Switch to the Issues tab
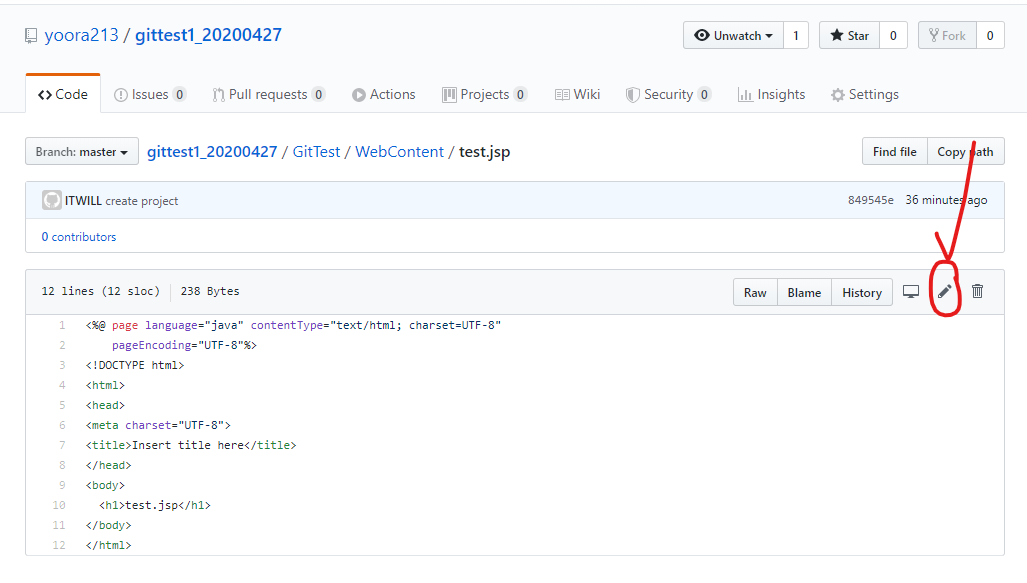1027x583 pixels. click(x=150, y=94)
